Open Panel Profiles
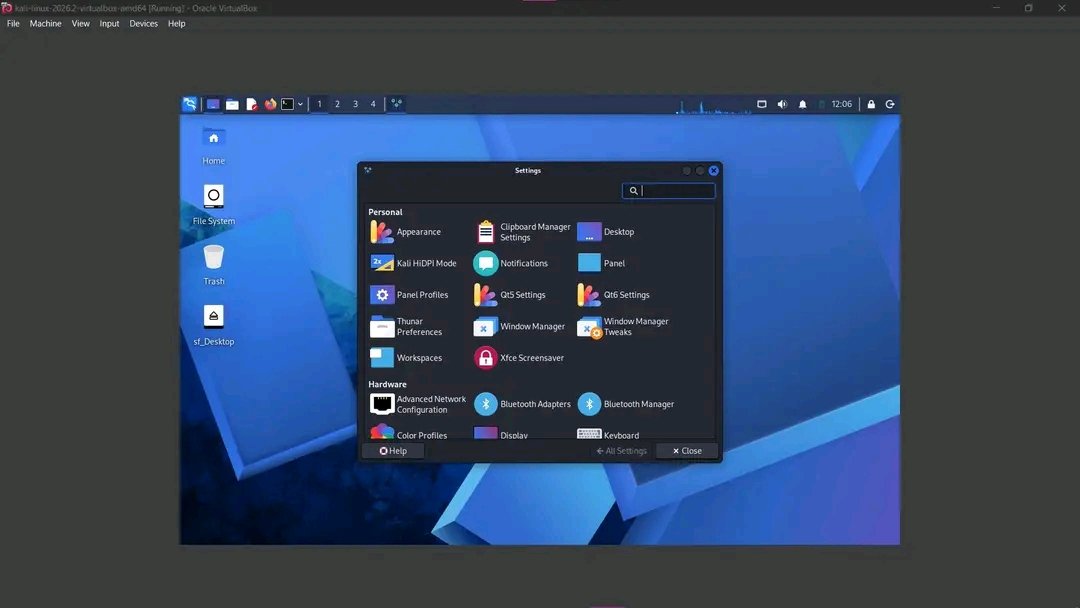The image size is (1080, 608). [409, 295]
